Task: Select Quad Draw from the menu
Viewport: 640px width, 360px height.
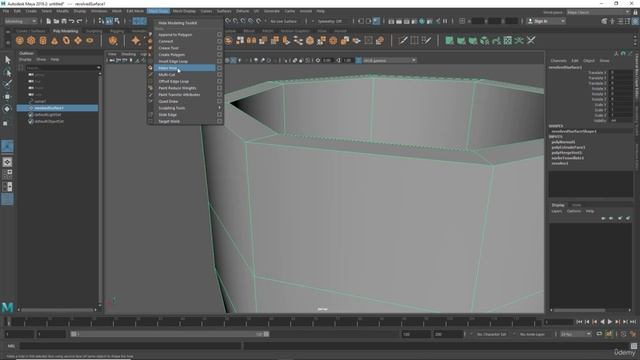Action: pos(168,101)
